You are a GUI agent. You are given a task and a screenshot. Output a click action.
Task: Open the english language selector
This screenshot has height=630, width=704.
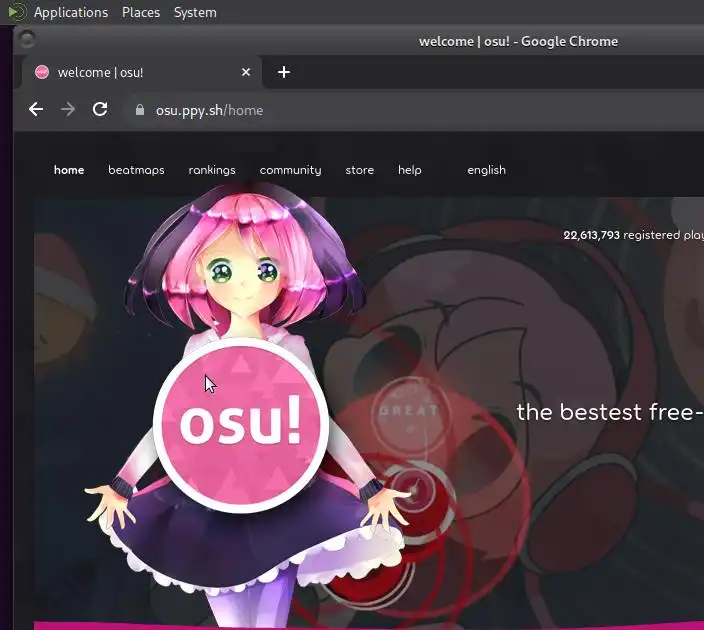click(x=487, y=170)
